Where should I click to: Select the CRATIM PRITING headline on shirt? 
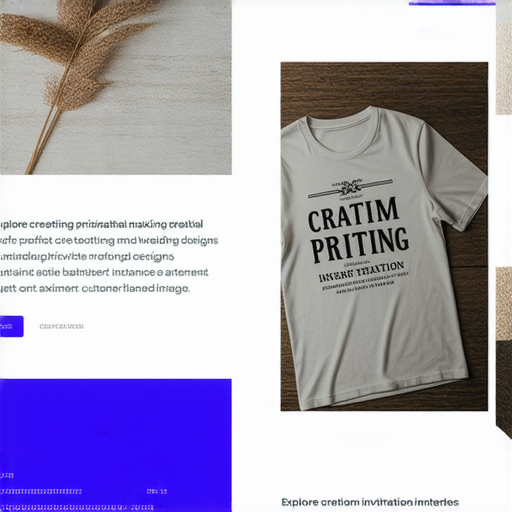point(358,230)
